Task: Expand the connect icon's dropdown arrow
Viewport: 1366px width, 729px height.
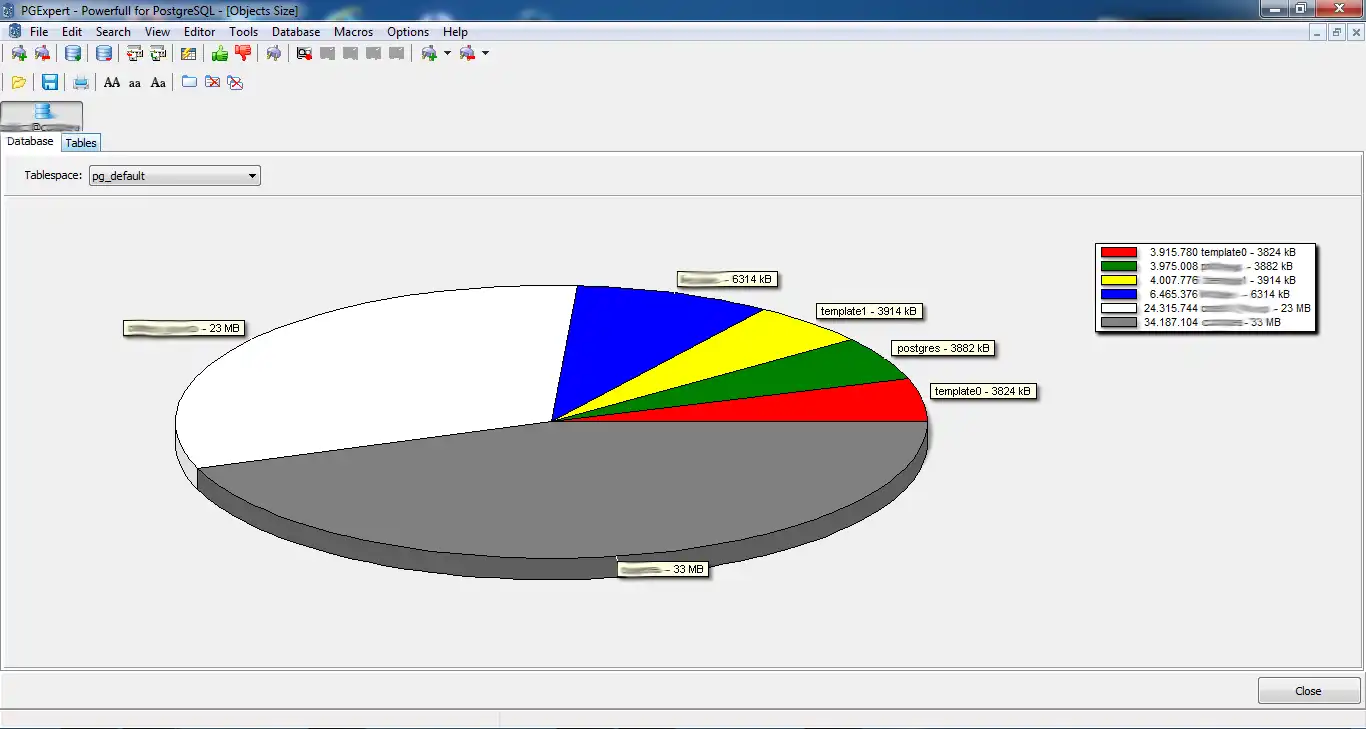Action: pyautogui.click(x=447, y=53)
